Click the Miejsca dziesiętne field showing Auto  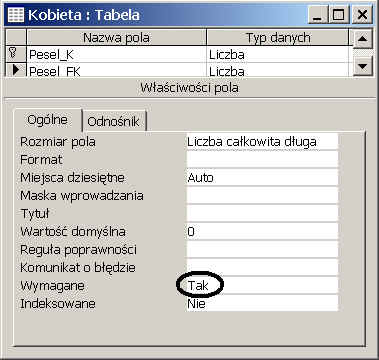pyautogui.click(x=262, y=177)
